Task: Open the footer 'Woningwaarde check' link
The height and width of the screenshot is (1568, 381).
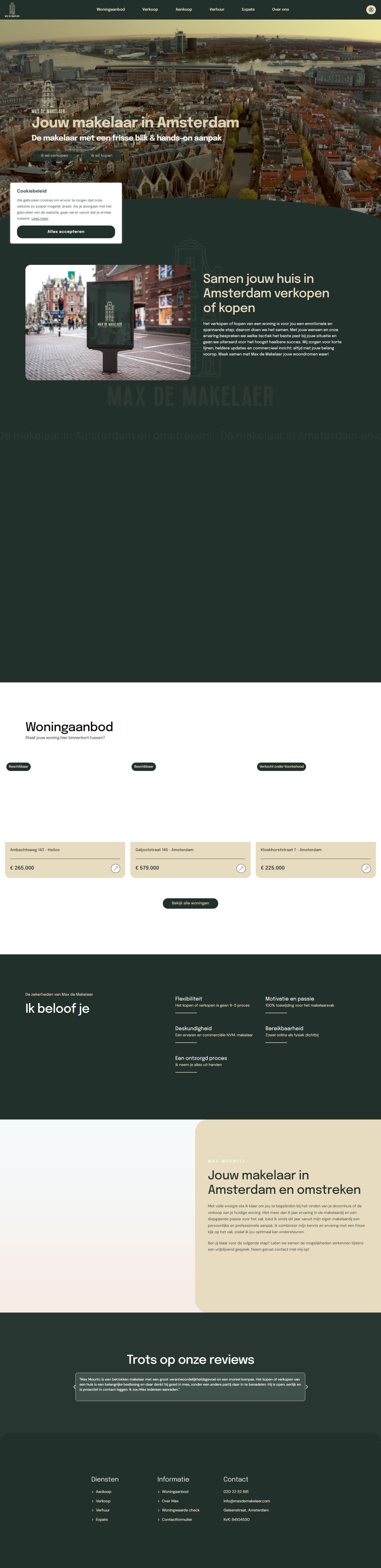Action: coord(180,1510)
